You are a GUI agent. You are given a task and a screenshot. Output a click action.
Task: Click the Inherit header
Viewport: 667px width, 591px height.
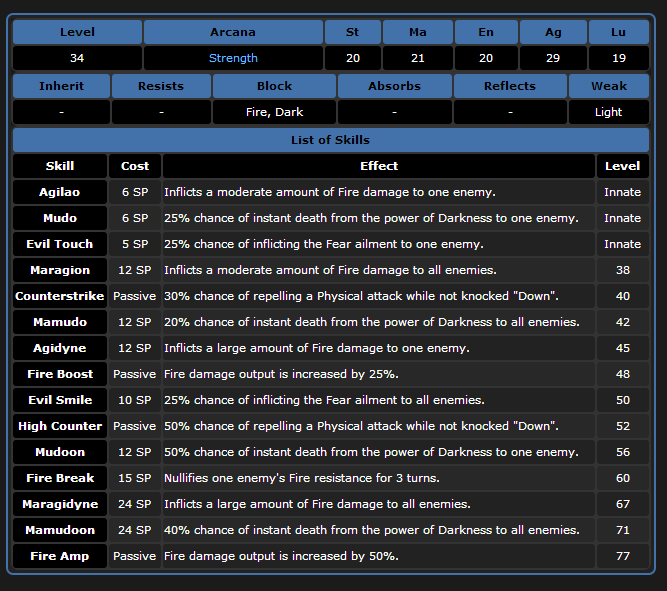62,86
